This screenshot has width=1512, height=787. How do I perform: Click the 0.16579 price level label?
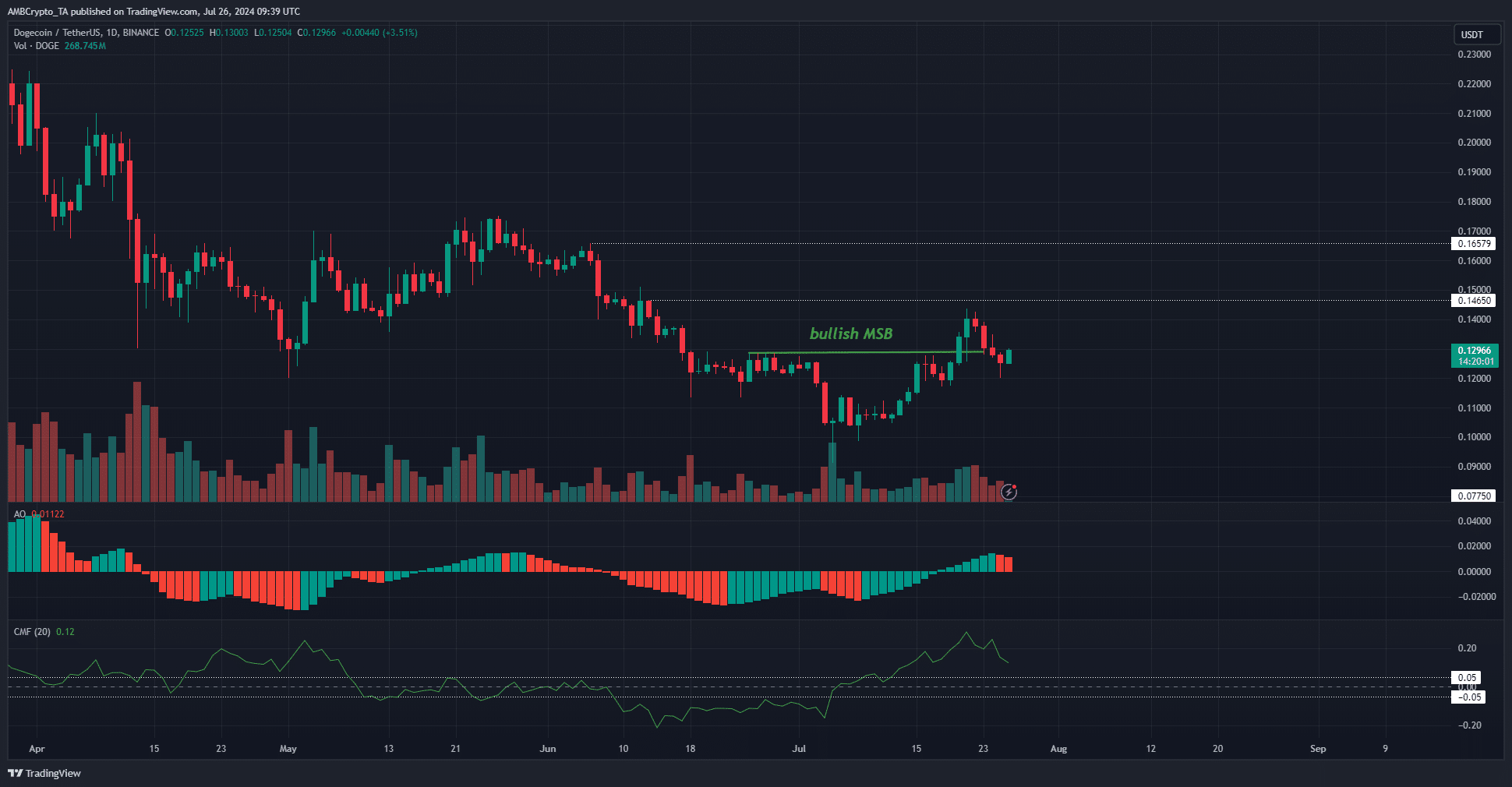click(1474, 244)
